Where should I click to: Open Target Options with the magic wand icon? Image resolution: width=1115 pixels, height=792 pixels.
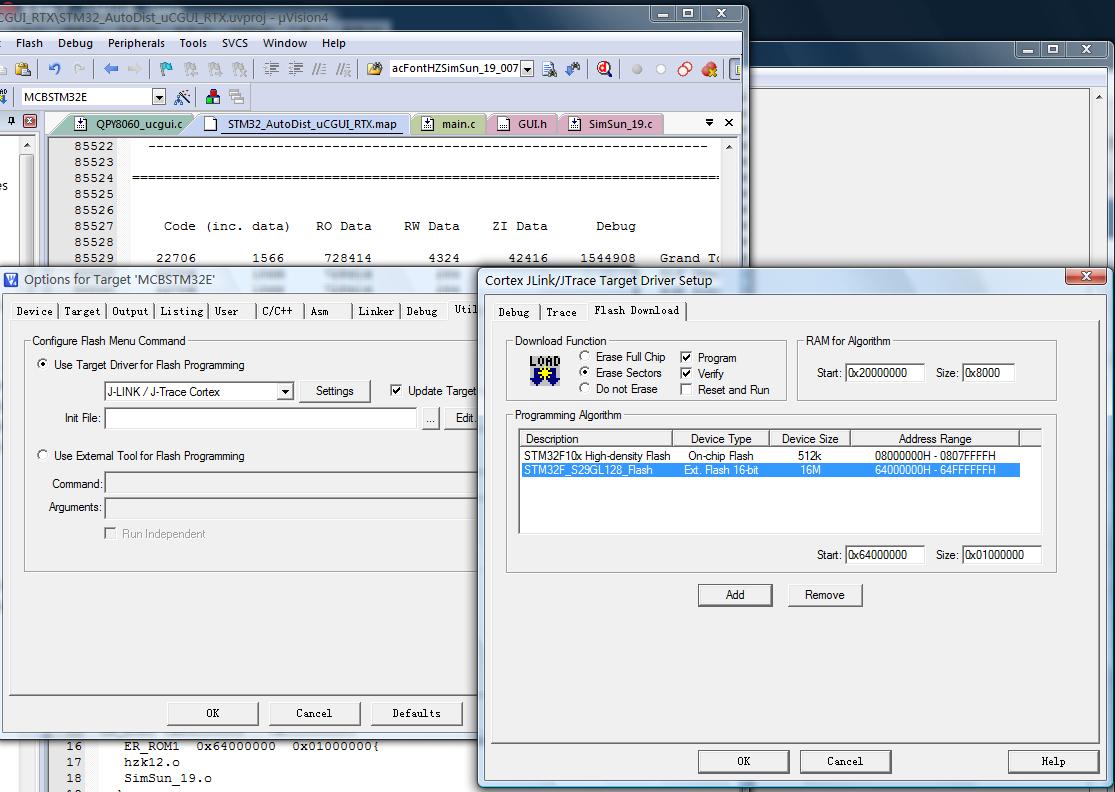[183, 97]
